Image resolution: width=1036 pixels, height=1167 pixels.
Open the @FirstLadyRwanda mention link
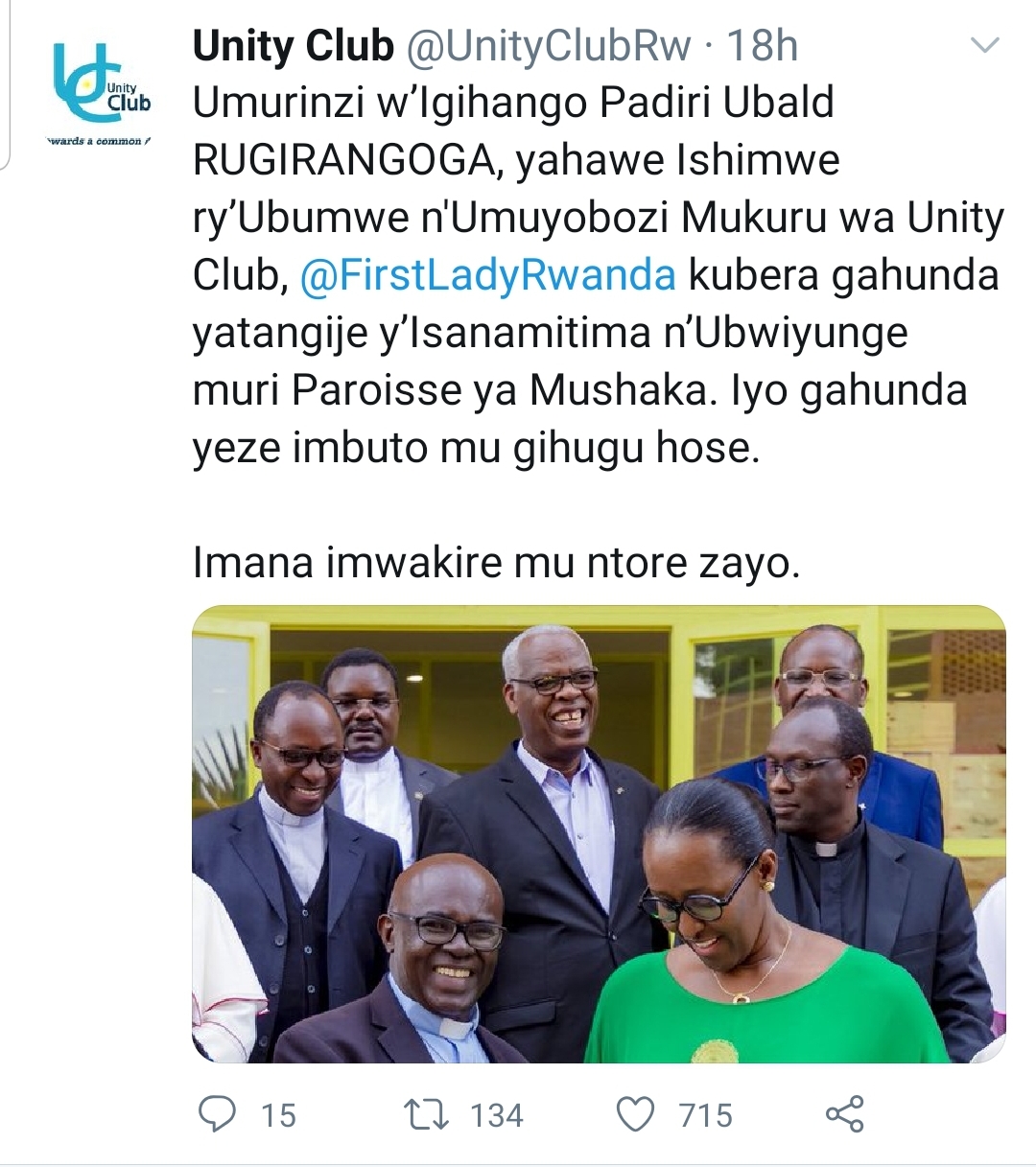(x=488, y=275)
